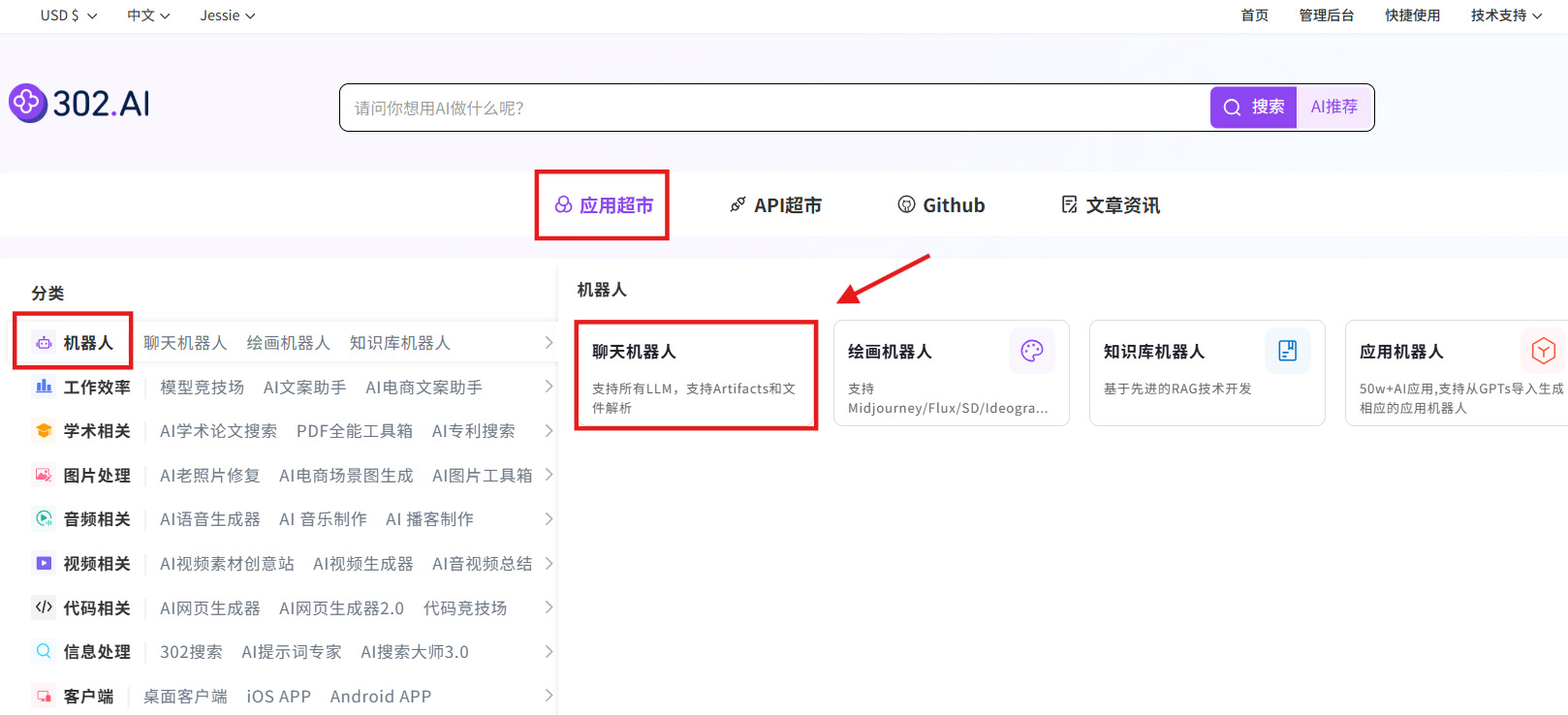The image size is (1568, 715).
Task: Click the icon next to 应用超市
Action: 563,204
